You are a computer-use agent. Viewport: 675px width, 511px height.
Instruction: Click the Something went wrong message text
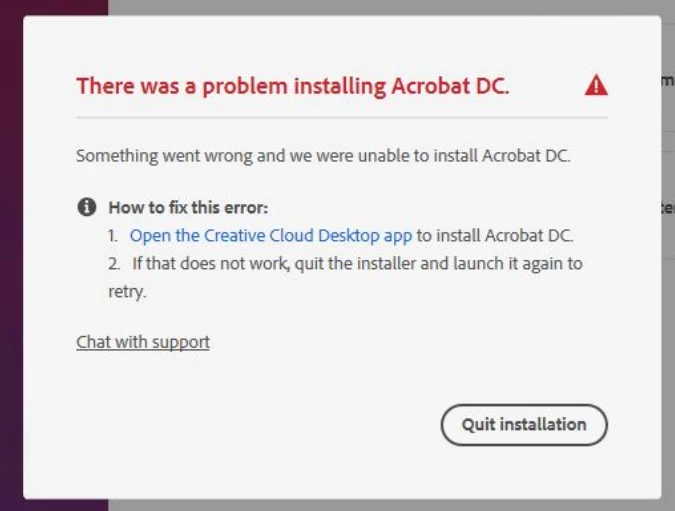[323, 155]
